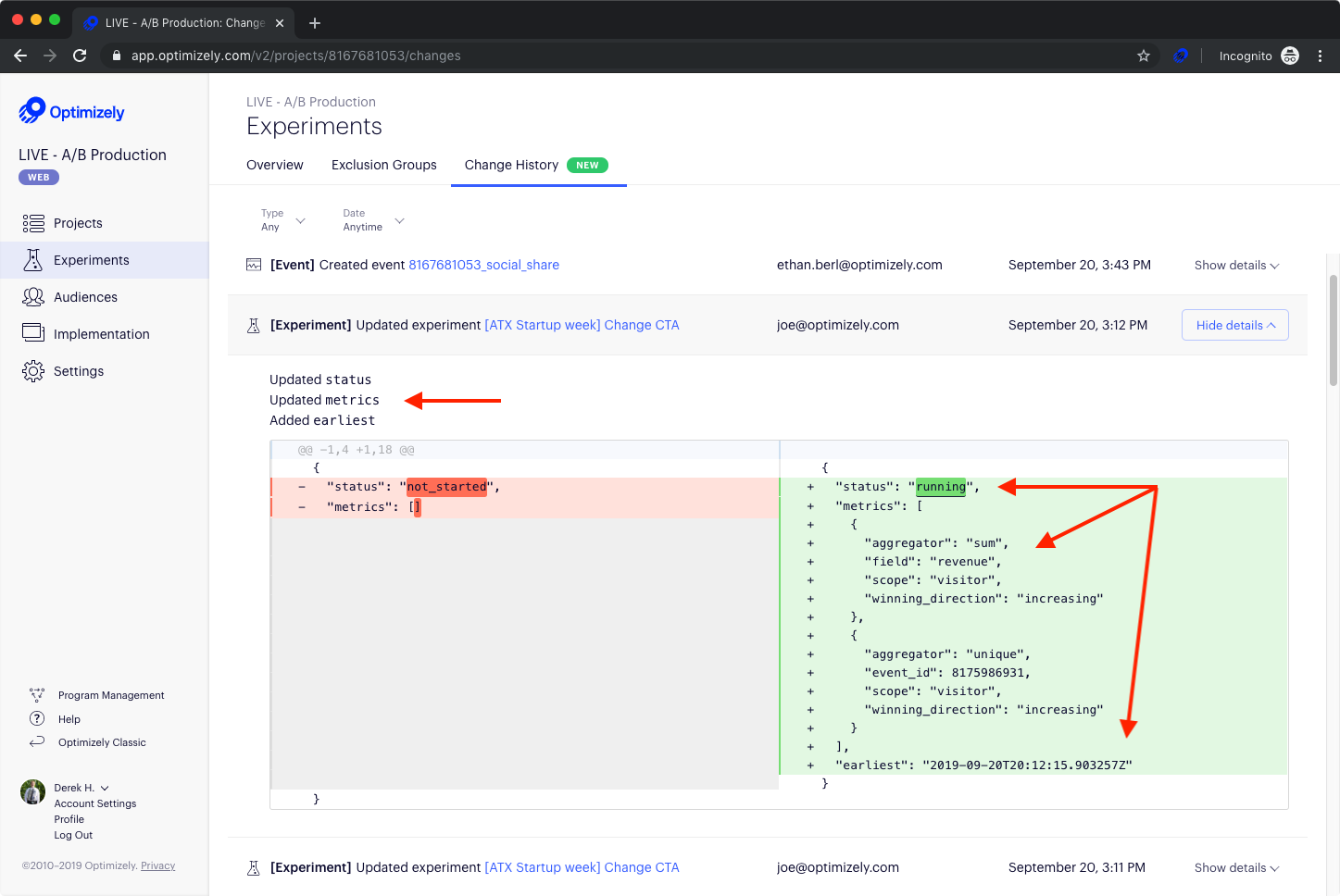This screenshot has width=1340, height=896.
Task: Open a new browser tab
Action: tap(315, 23)
